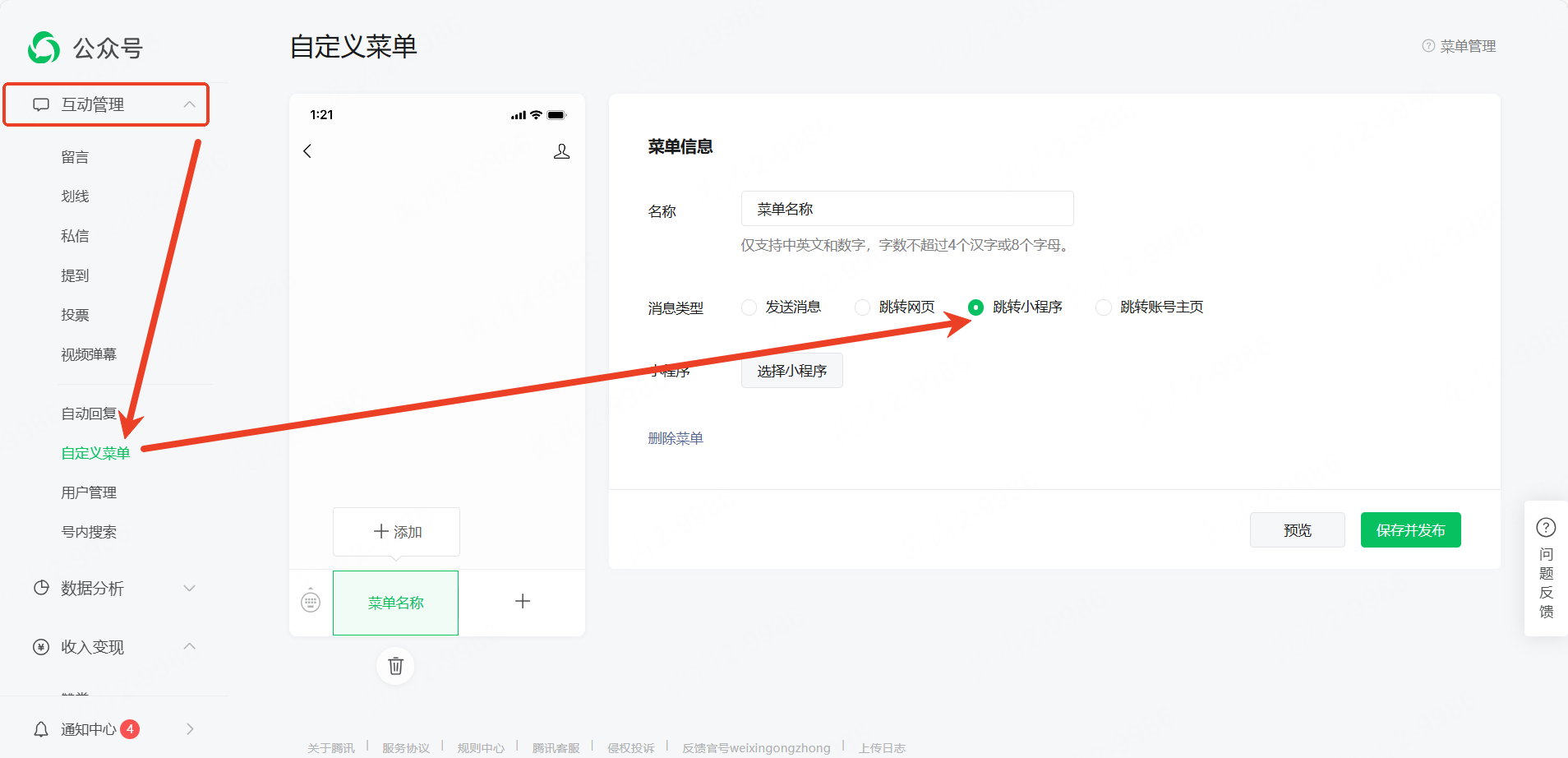Image resolution: width=1568 pixels, height=758 pixels.
Task: Click the green 保存并发布 button
Action: coord(1411,530)
